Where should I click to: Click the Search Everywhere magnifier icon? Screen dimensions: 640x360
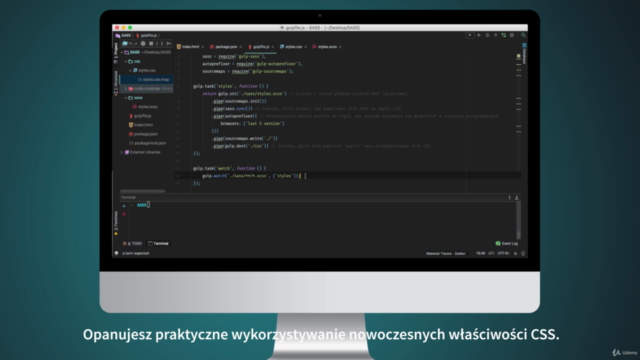tap(523, 36)
